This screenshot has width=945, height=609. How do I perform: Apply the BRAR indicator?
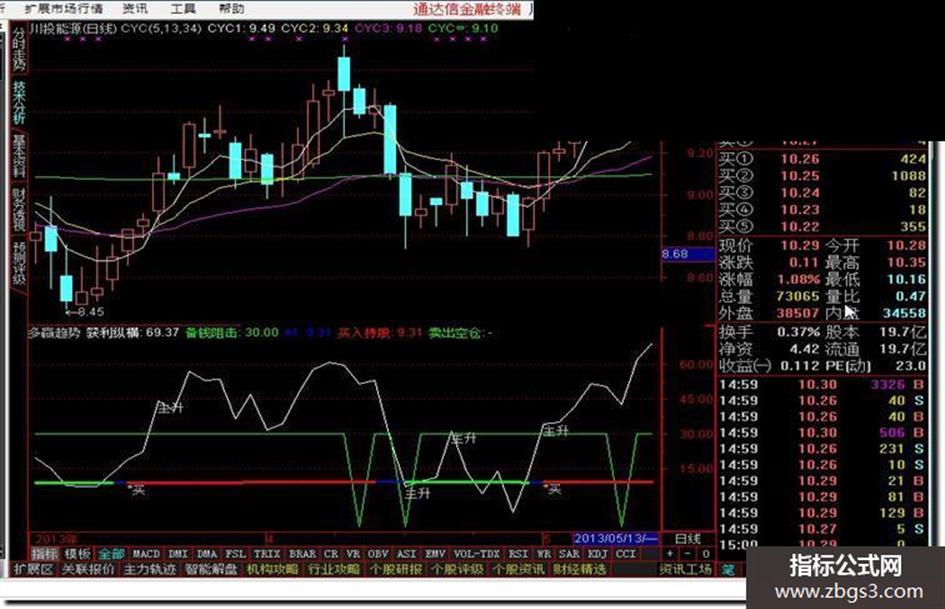pos(302,554)
